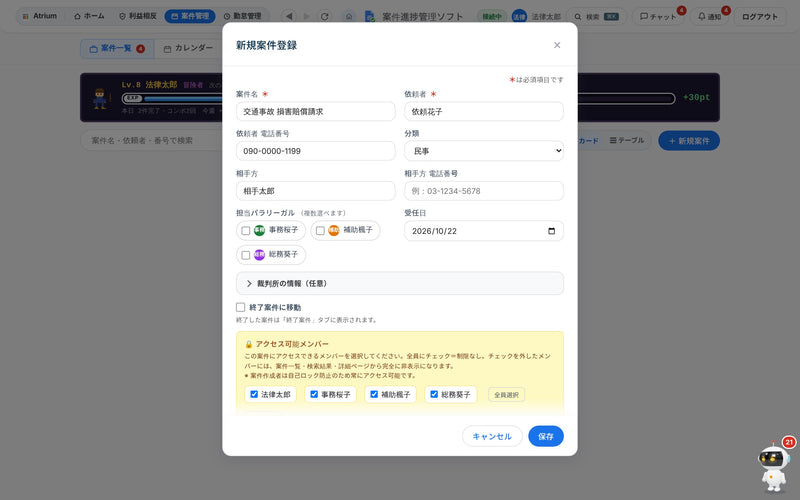Click the EXP progress bar
This screenshot has height=500, width=800.
398,98
